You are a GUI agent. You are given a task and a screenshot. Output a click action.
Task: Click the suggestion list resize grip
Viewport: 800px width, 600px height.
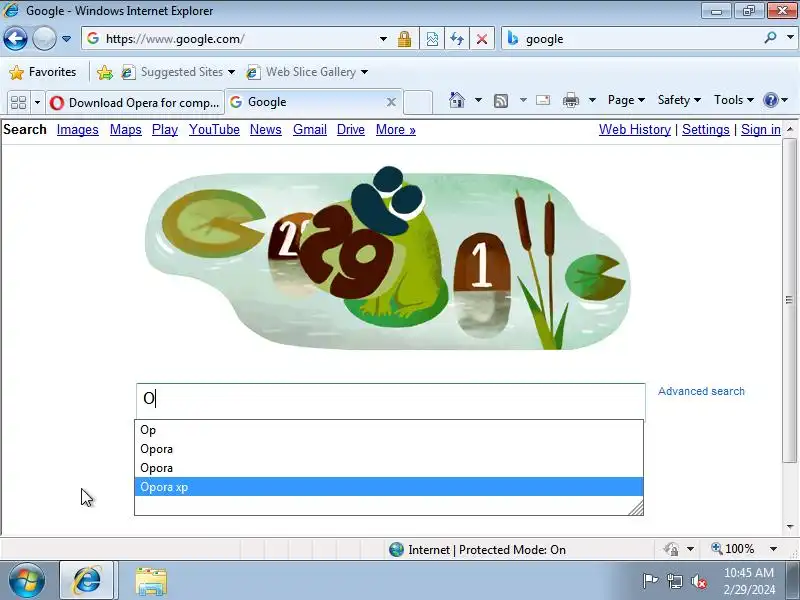(x=636, y=508)
